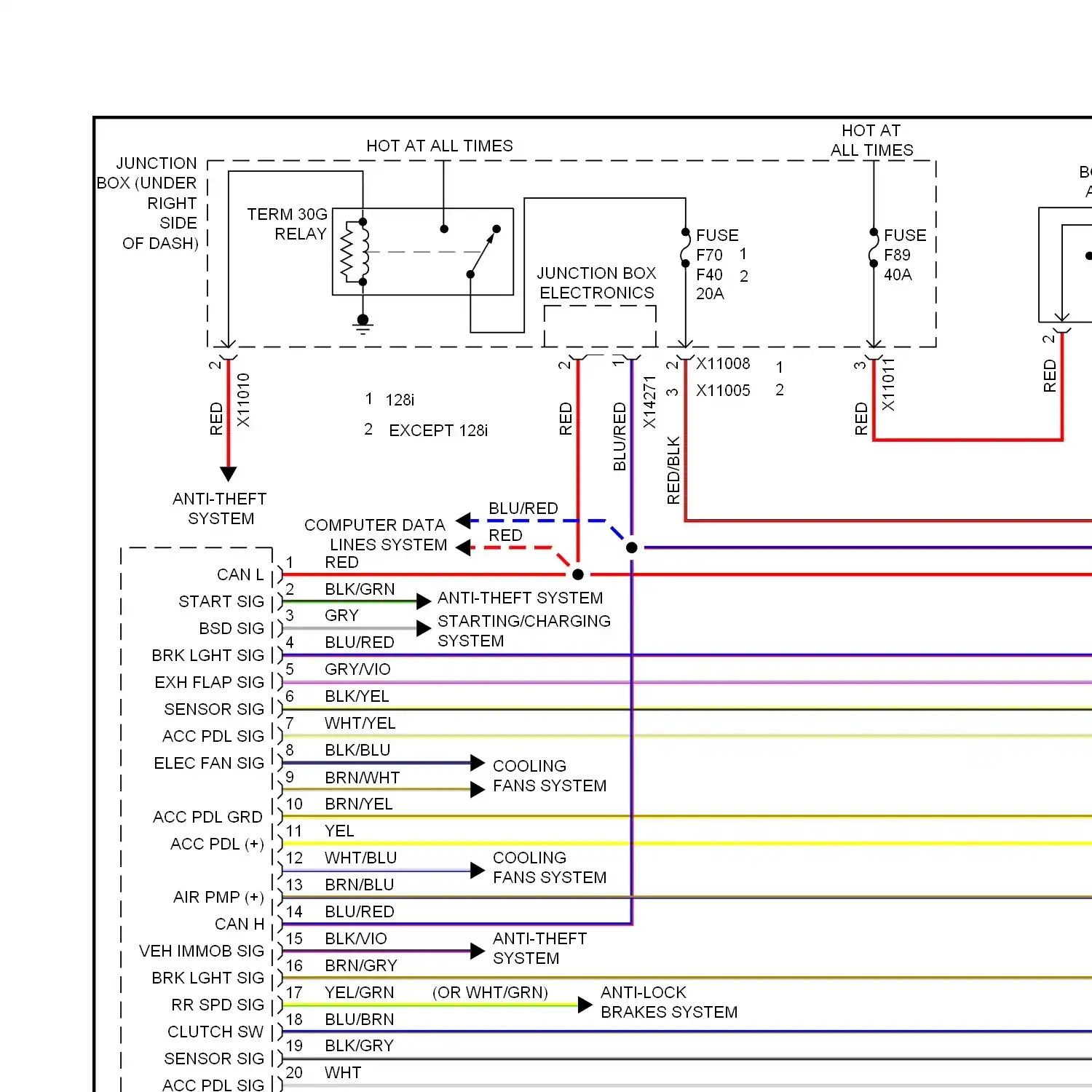Click the COOLING FANS SYSTEM label beside WHT/BLU wire
The height and width of the screenshot is (1092, 1092).
coord(550,868)
